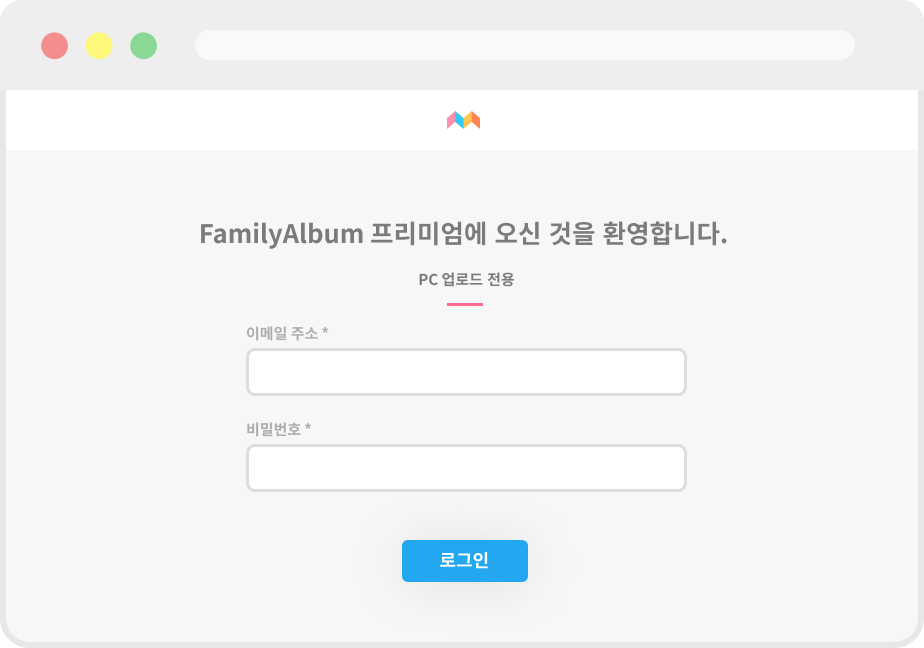The width and height of the screenshot is (924, 648).
Task: Select the PC 업로드 전용 subtitle text
Action: pyautogui.click(x=466, y=279)
